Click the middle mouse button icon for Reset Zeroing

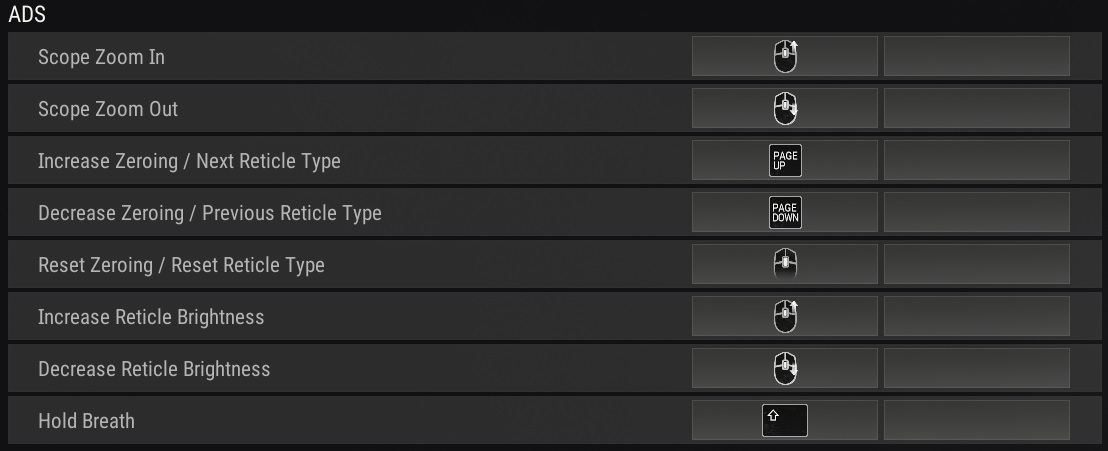785,264
